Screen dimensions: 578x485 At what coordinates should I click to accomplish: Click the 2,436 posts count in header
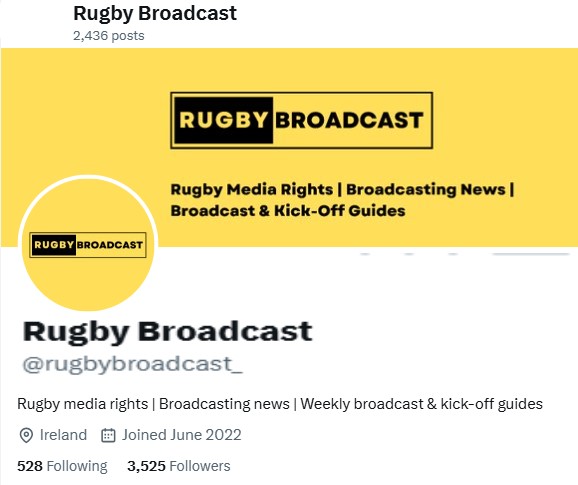pyautogui.click(x=109, y=36)
